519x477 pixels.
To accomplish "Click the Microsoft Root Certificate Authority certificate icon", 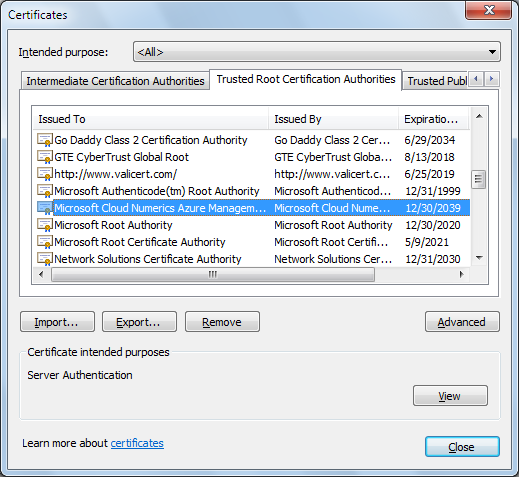I will coord(45,242).
